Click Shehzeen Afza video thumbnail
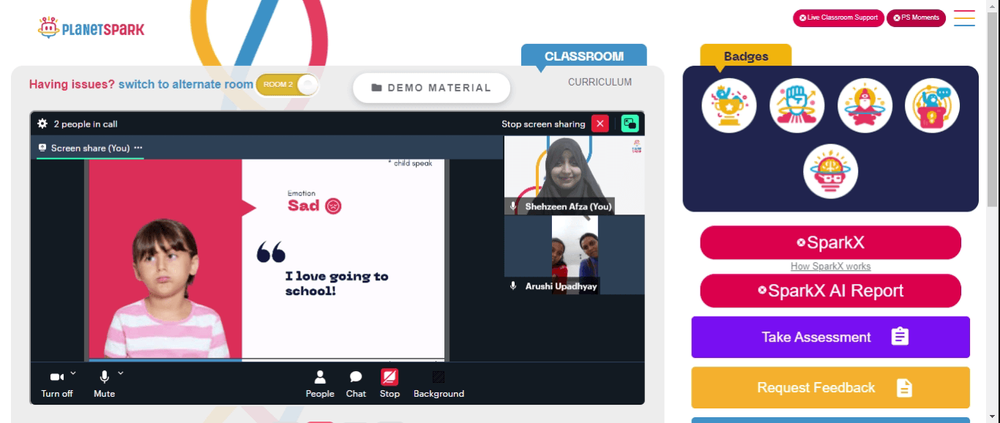 click(x=574, y=175)
